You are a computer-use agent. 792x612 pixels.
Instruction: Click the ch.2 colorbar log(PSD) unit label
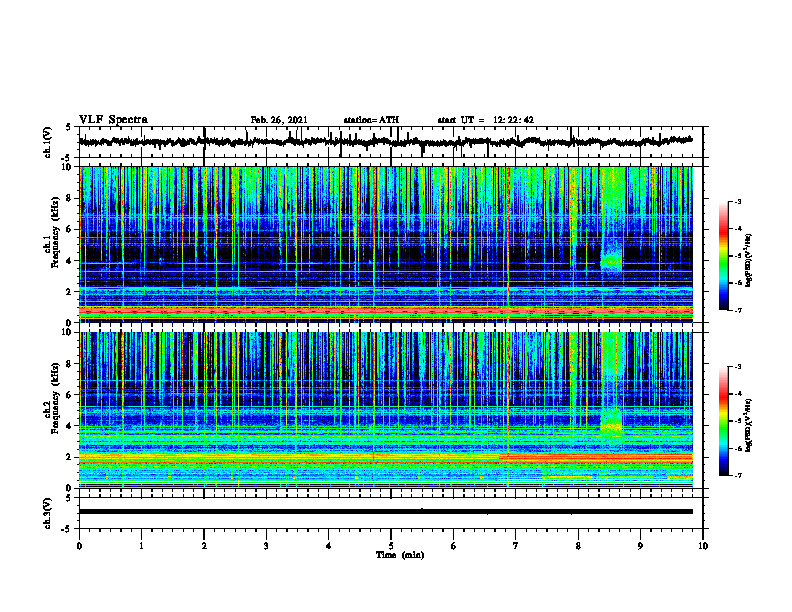click(749, 424)
